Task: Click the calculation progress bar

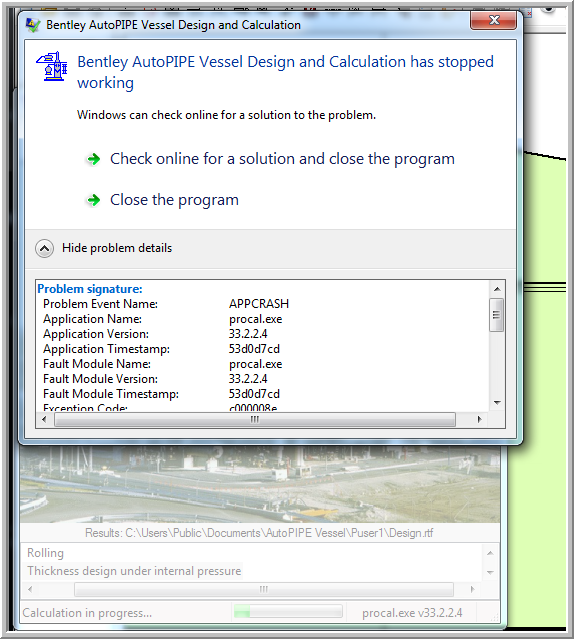Action: [x=288, y=612]
